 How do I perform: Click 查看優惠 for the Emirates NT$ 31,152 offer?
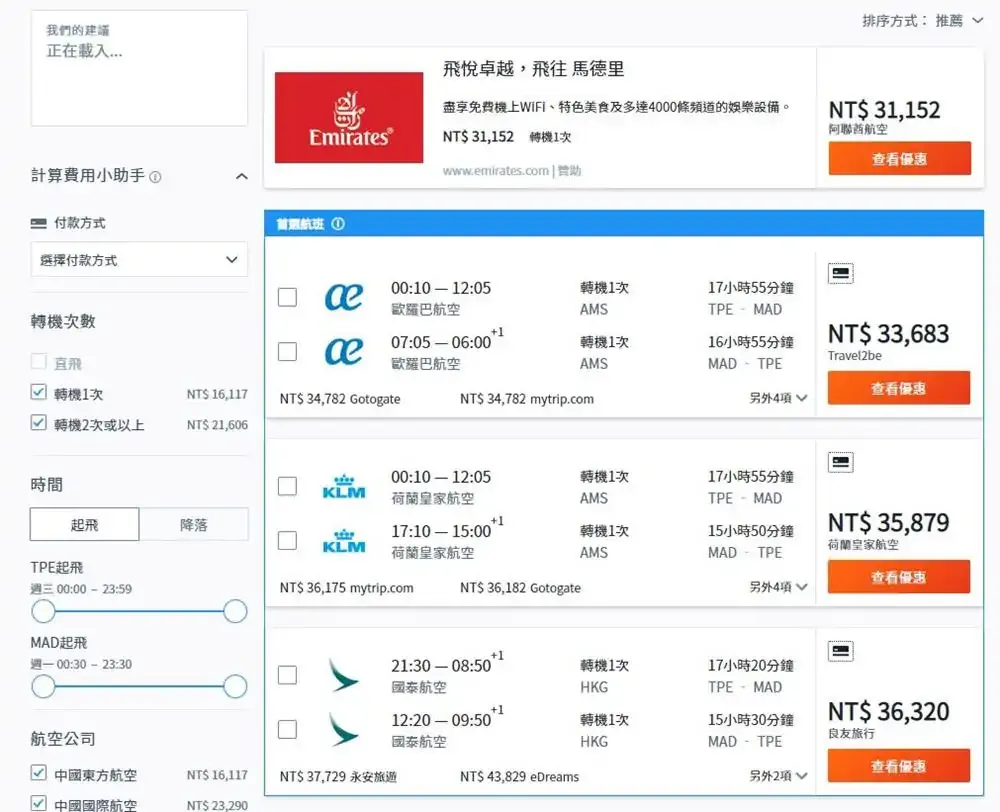(900, 158)
